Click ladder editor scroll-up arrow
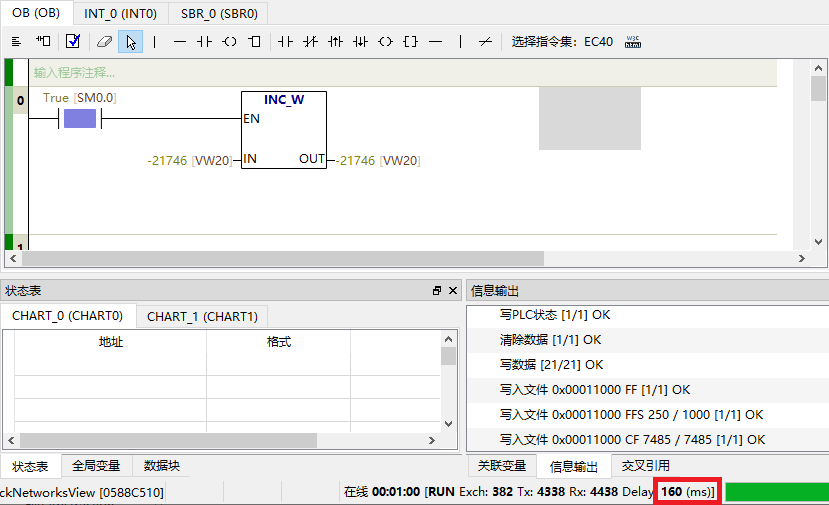This screenshot has height=505, width=829. coord(818,69)
